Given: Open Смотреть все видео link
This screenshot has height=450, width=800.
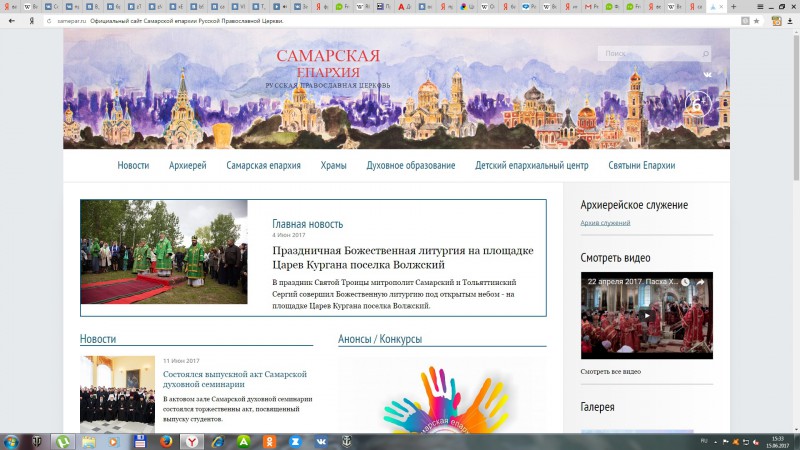Looking at the screenshot, I should (610, 371).
